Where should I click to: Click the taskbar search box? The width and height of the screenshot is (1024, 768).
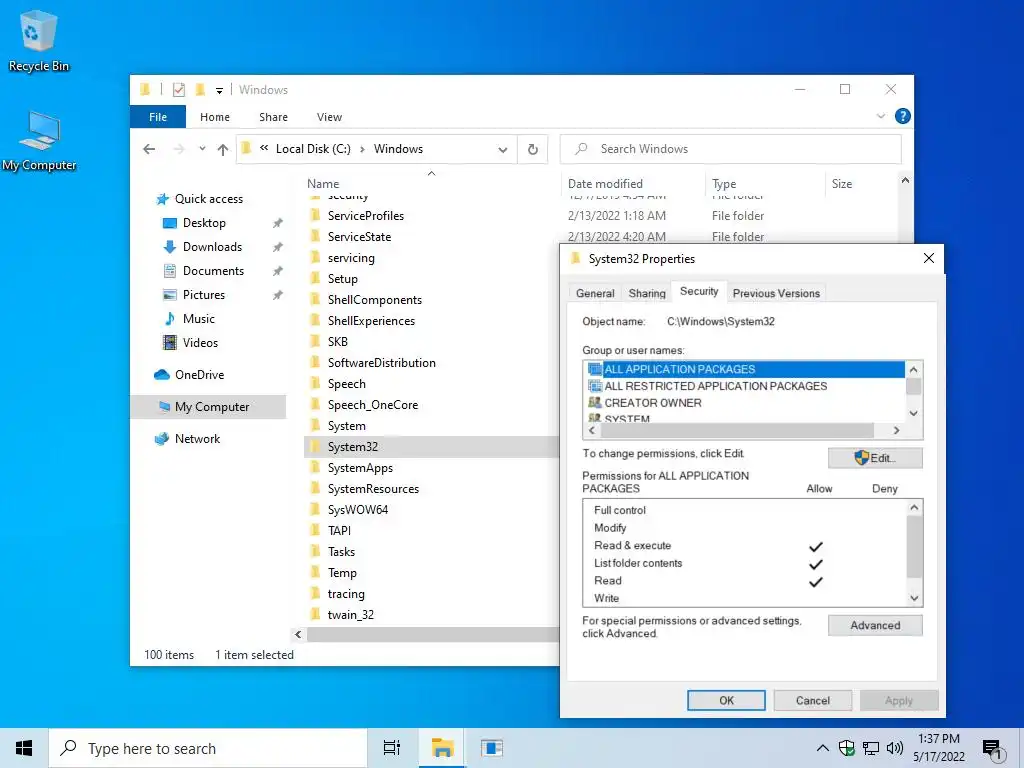tap(208, 748)
